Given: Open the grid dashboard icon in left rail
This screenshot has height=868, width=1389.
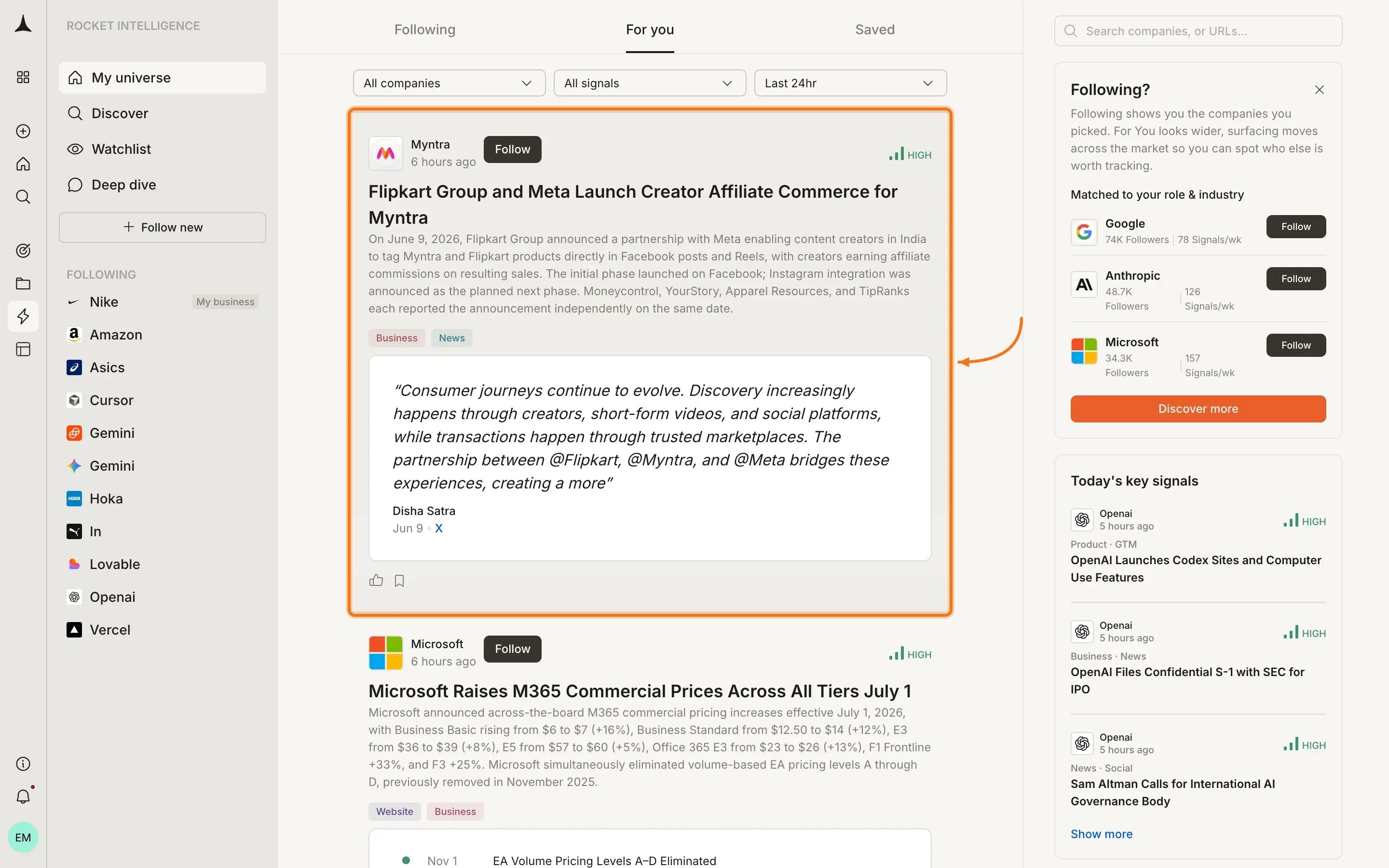Looking at the screenshot, I should (23, 77).
